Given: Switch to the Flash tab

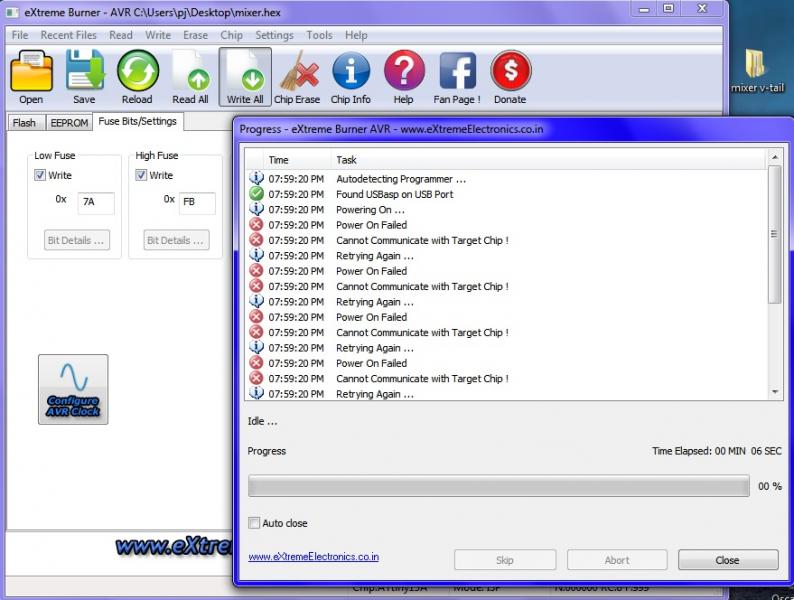Looking at the screenshot, I should coord(24,123).
